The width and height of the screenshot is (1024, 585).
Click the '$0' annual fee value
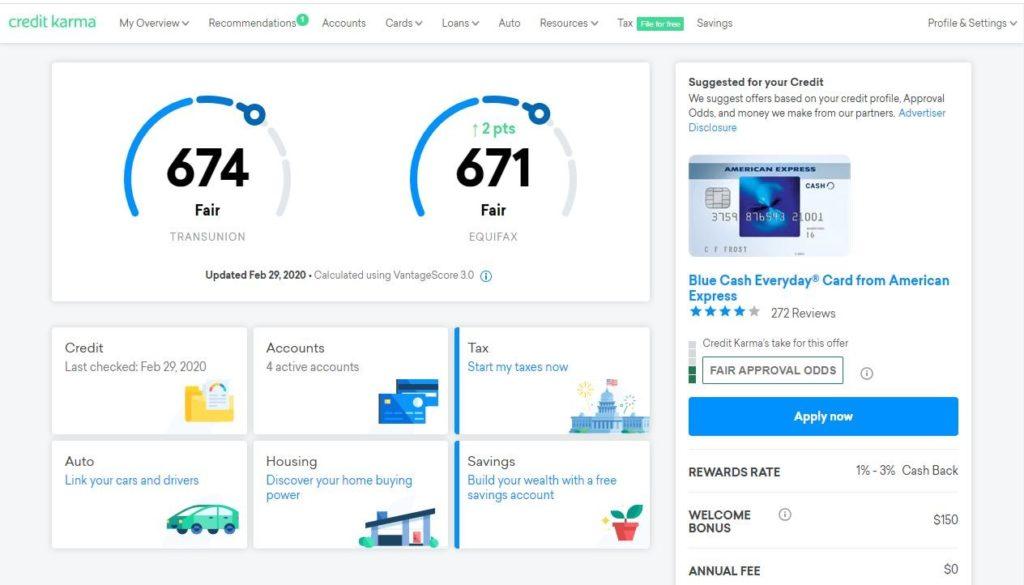pos(951,569)
